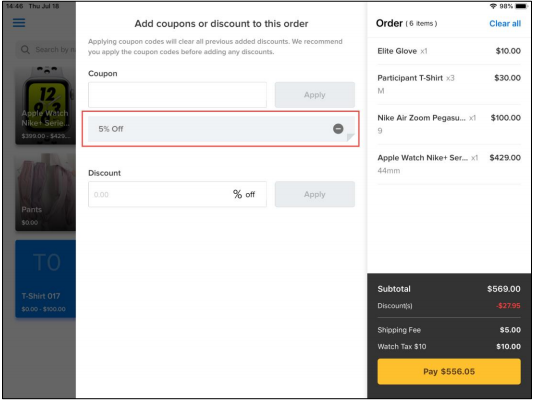Click the $100.00 price of Nike shoes

pos(505,118)
